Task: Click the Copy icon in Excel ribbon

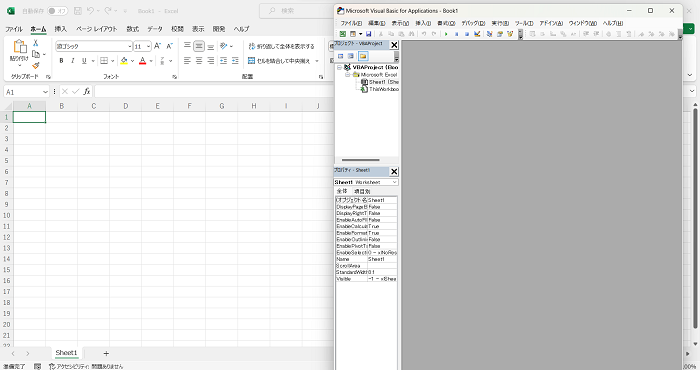Action: 36,54
